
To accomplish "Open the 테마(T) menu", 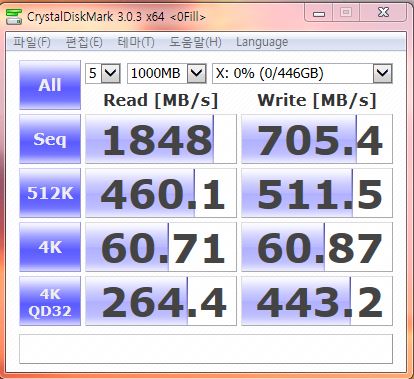I will pos(136,42).
